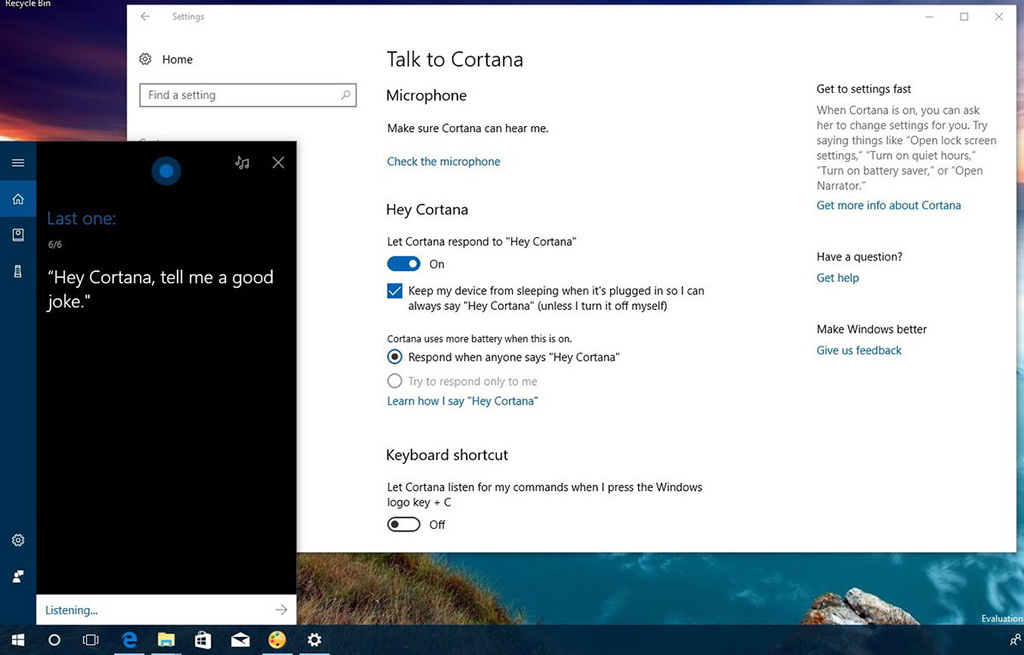
Task: Select Try to respond only to me
Action: pyautogui.click(x=394, y=381)
